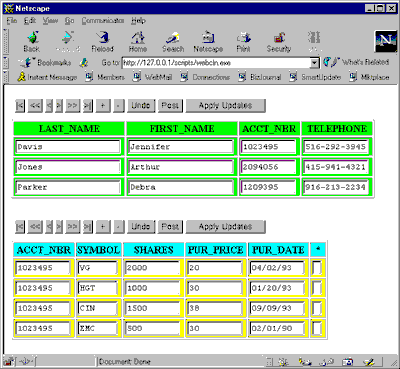
Task: Click Post above the holdings table
Action: tap(170, 227)
